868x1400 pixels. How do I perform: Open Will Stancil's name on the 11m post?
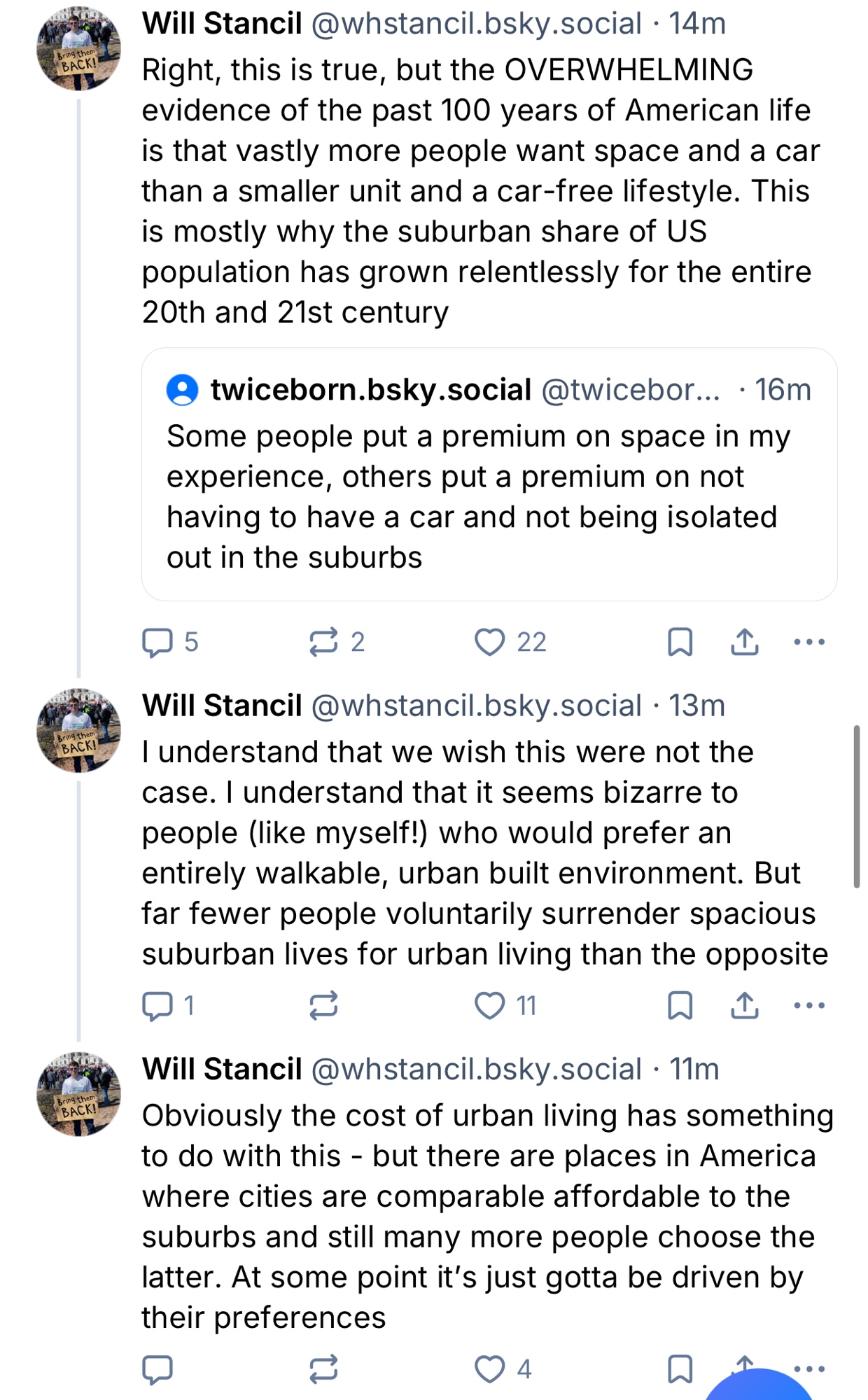222,1070
